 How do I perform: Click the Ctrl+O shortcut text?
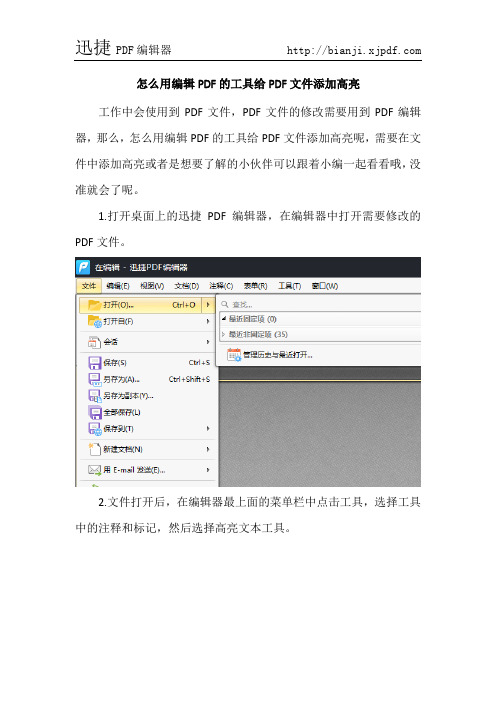(x=184, y=305)
